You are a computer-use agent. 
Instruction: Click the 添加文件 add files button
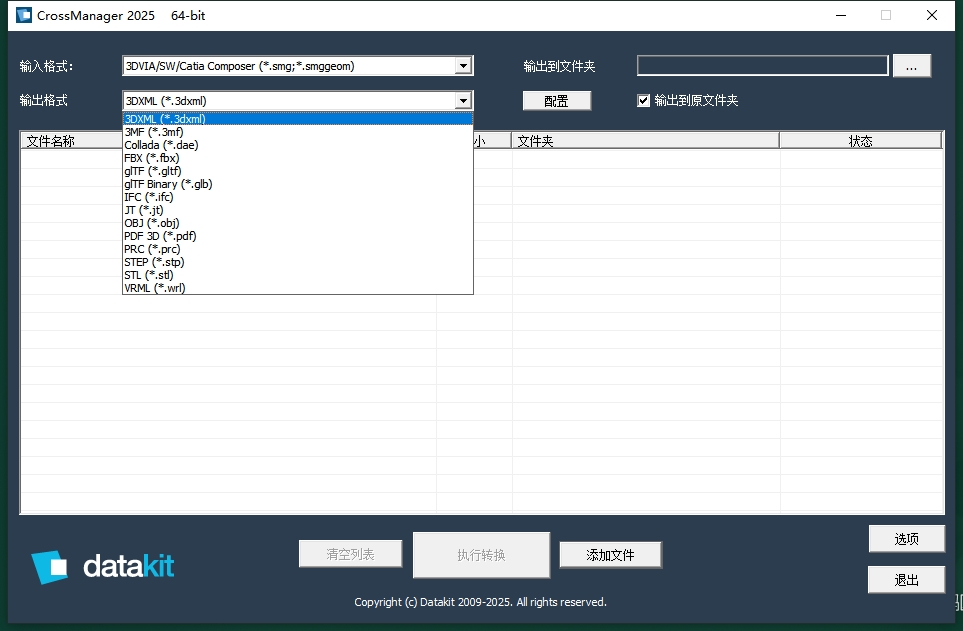click(610, 554)
